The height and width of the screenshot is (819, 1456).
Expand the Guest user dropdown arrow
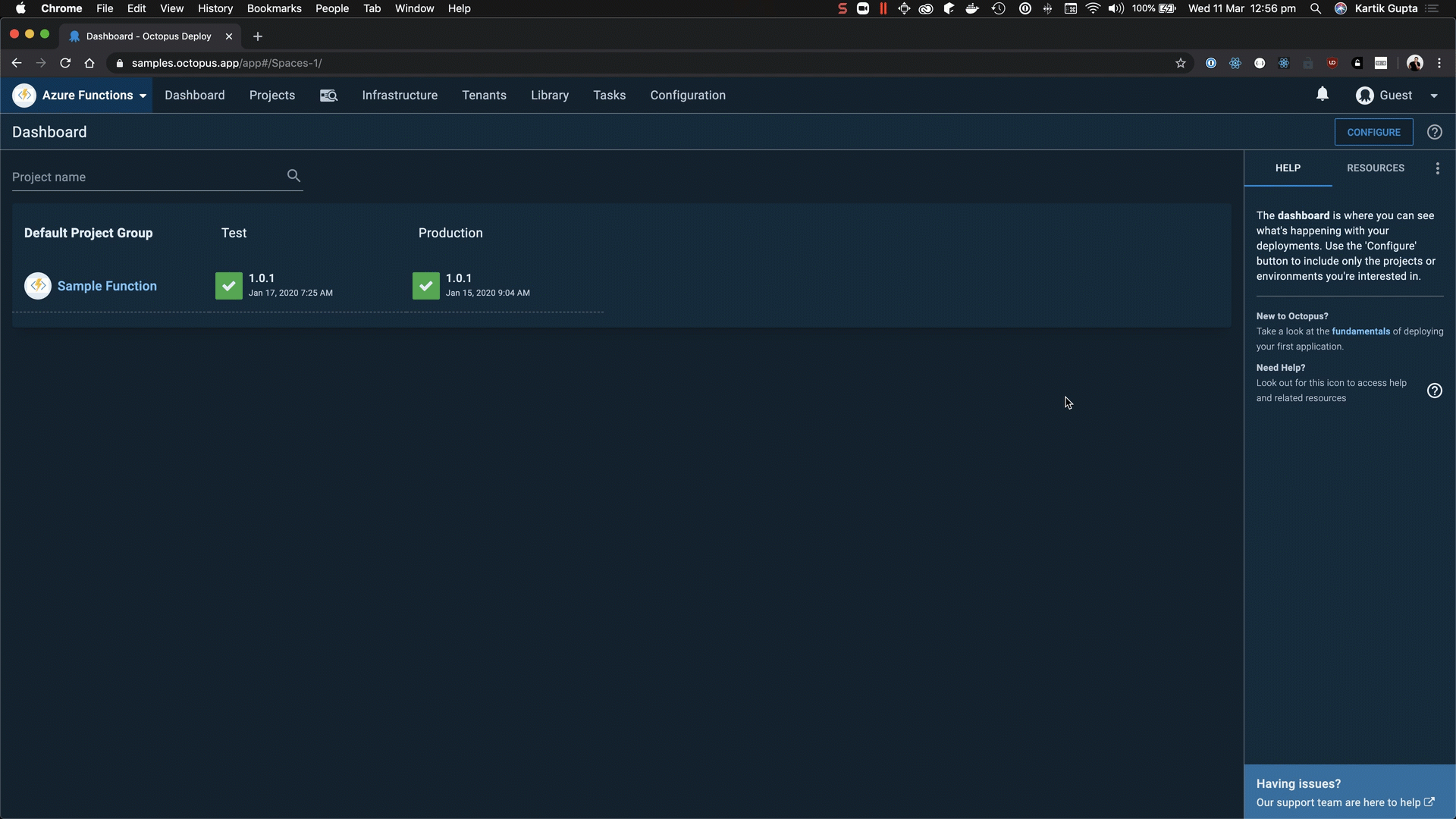[x=1434, y=96]
